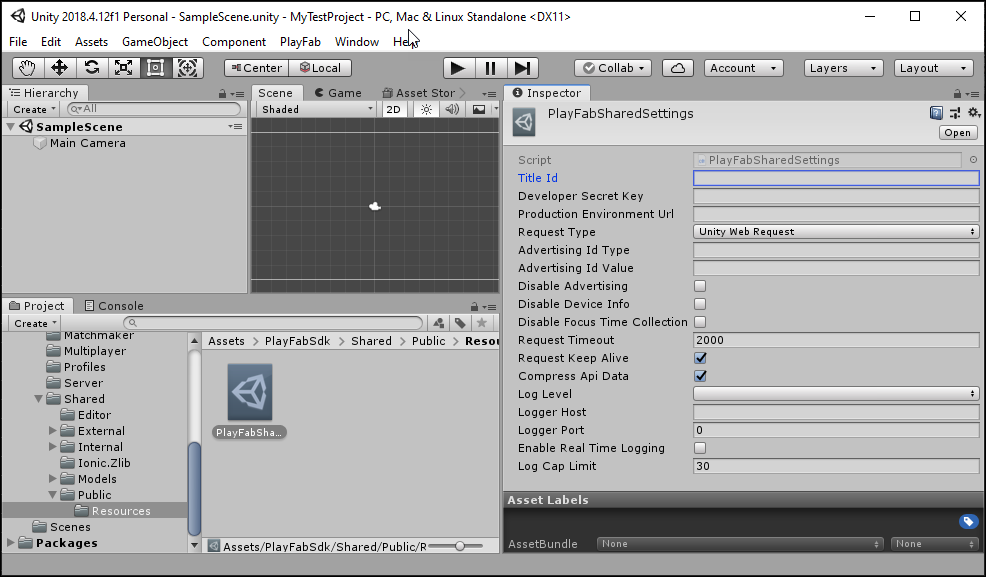Collapse the Shared folder
The width and height of the screenshot is (986, 577).
click(x=38, y=398)
